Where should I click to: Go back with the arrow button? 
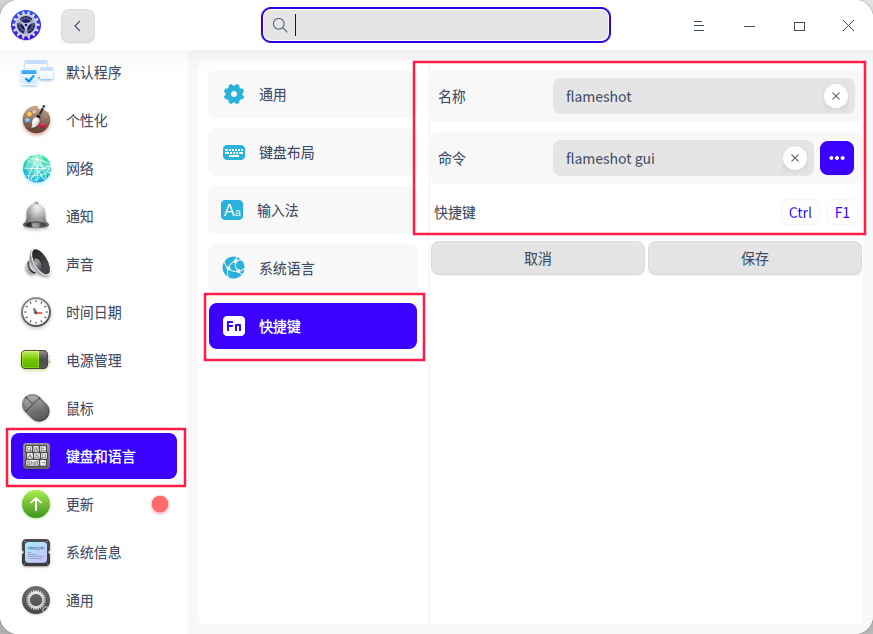[x=77, y=26]
